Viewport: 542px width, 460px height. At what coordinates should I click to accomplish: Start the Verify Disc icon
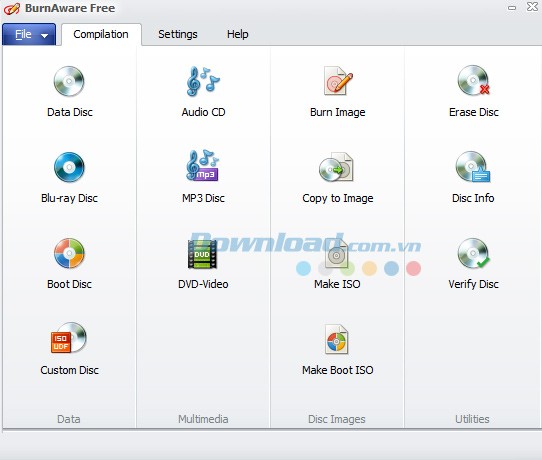pos(474,253)
